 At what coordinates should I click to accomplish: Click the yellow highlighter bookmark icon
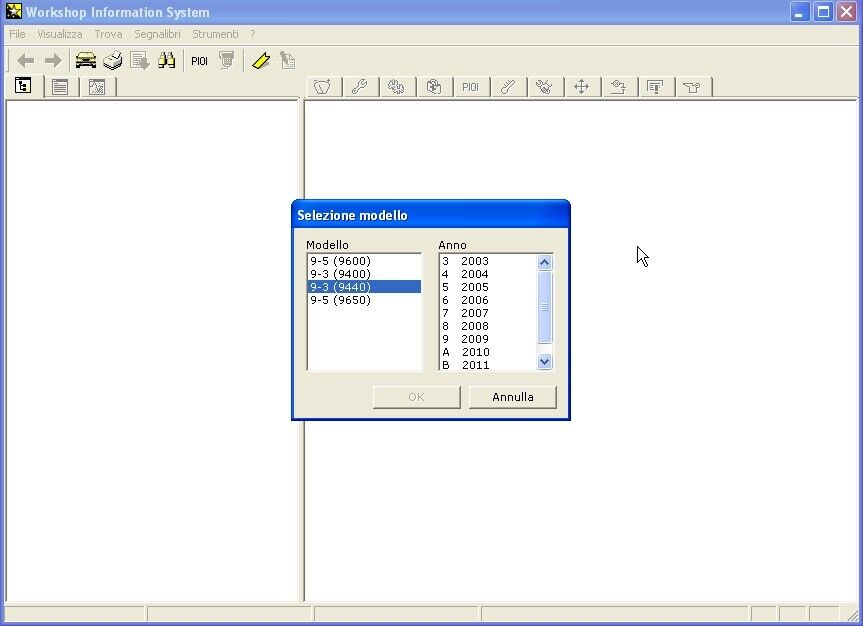261,60
